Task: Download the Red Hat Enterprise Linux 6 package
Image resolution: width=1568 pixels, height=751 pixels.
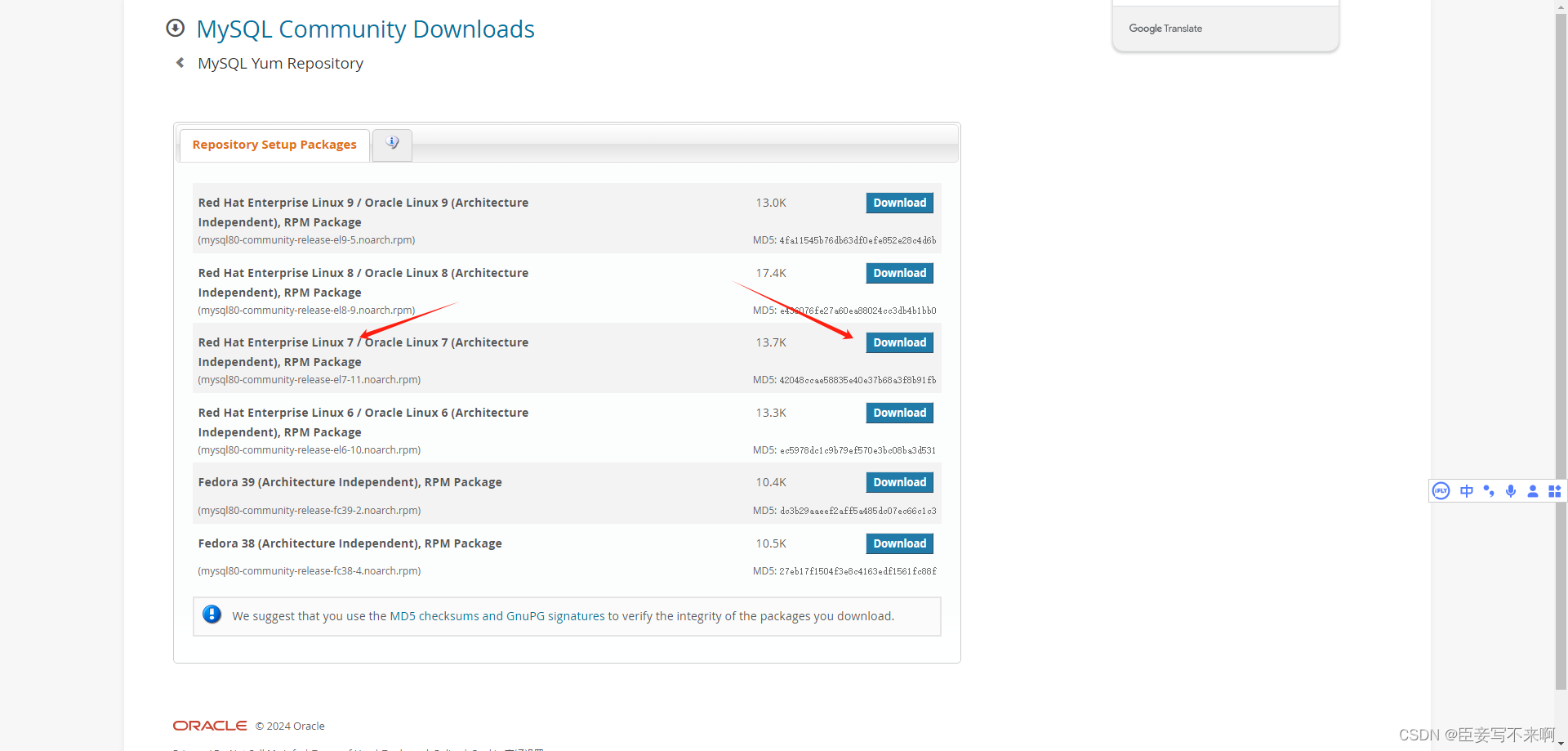Action: [899, 413]
